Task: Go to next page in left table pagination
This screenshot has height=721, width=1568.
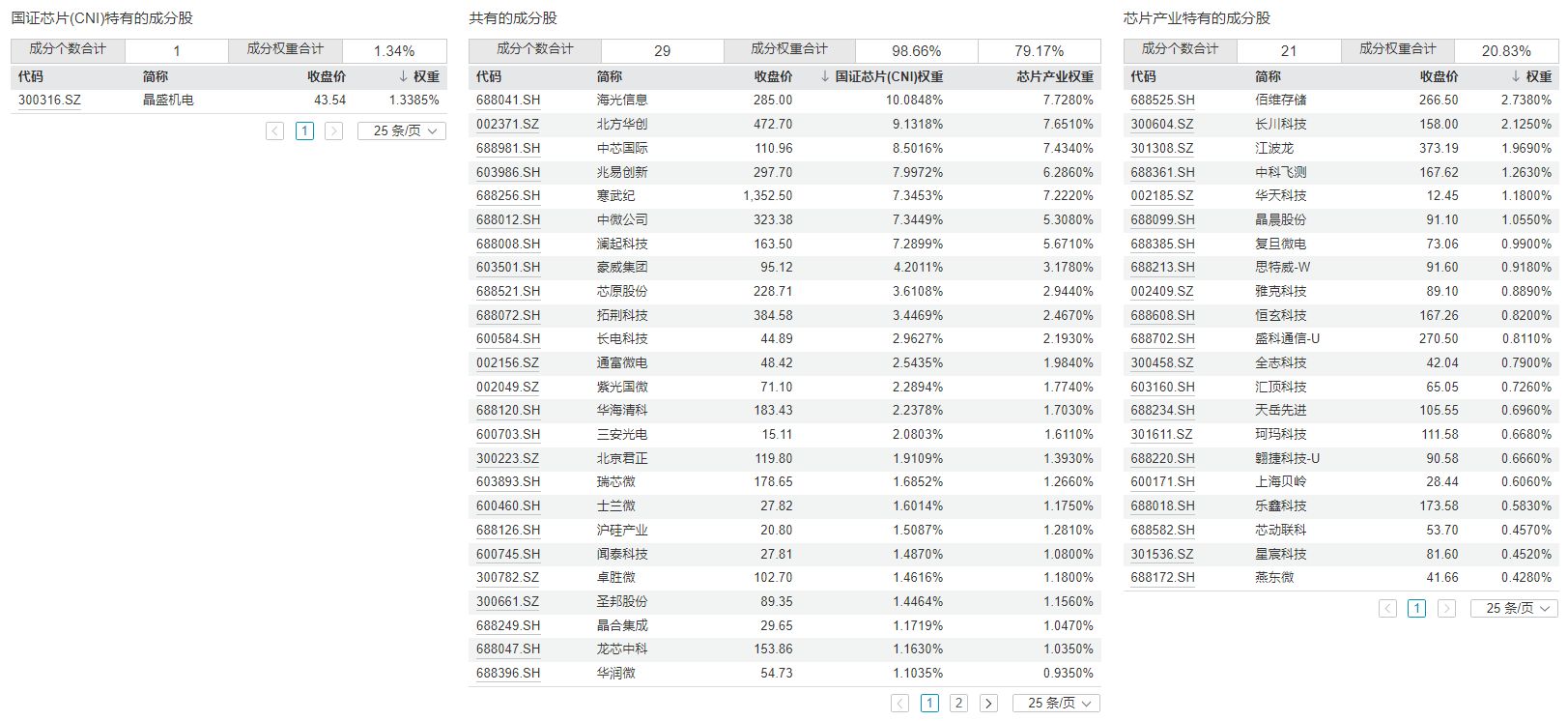Action: (x=333, y=130)
